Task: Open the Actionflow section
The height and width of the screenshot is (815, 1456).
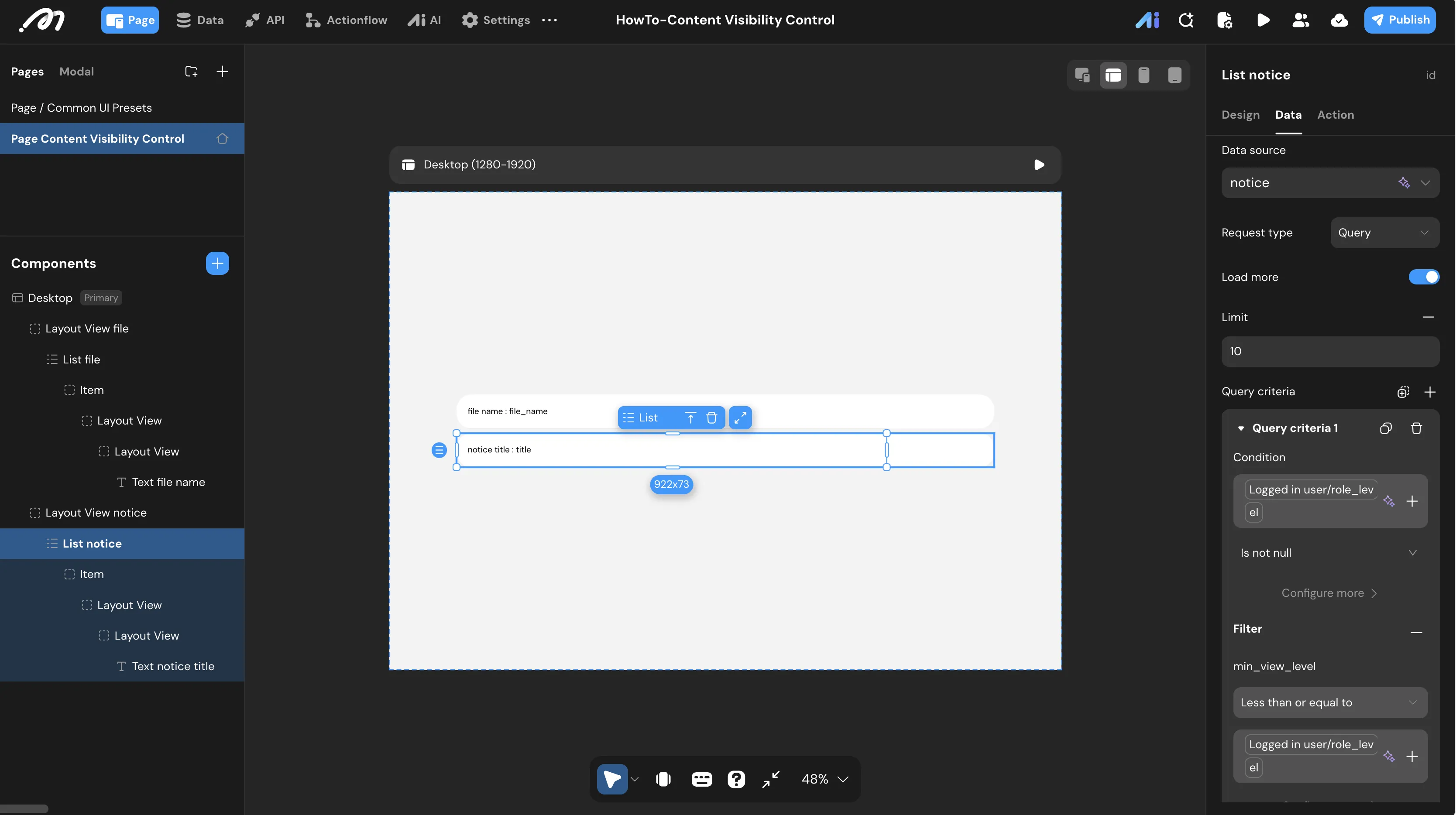Action: tap(346, 20)
